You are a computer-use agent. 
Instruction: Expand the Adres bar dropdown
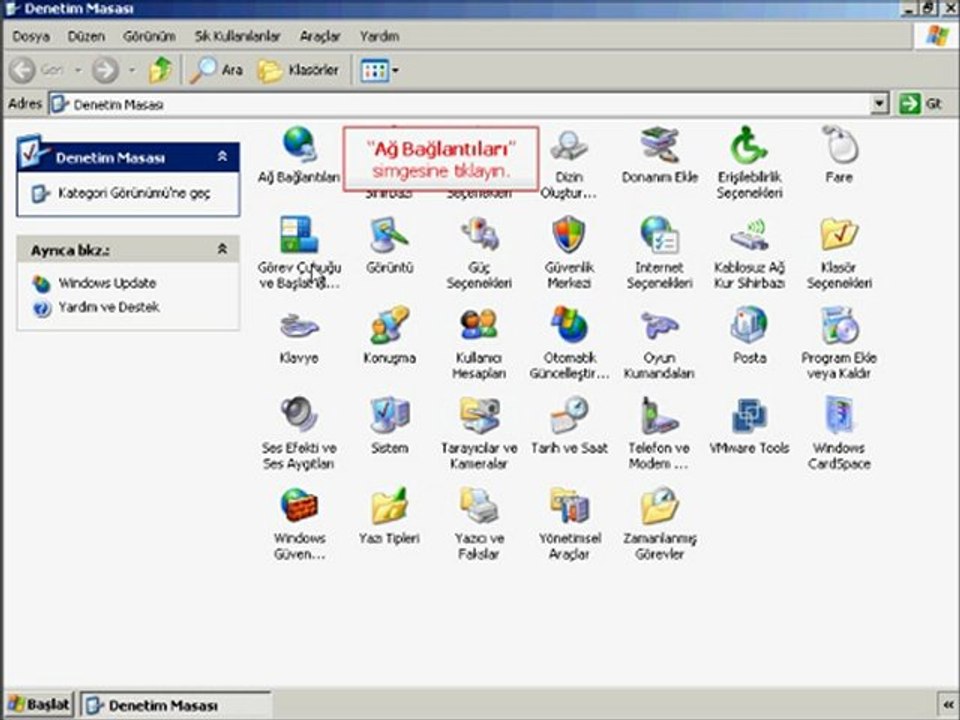pos(879,104)
